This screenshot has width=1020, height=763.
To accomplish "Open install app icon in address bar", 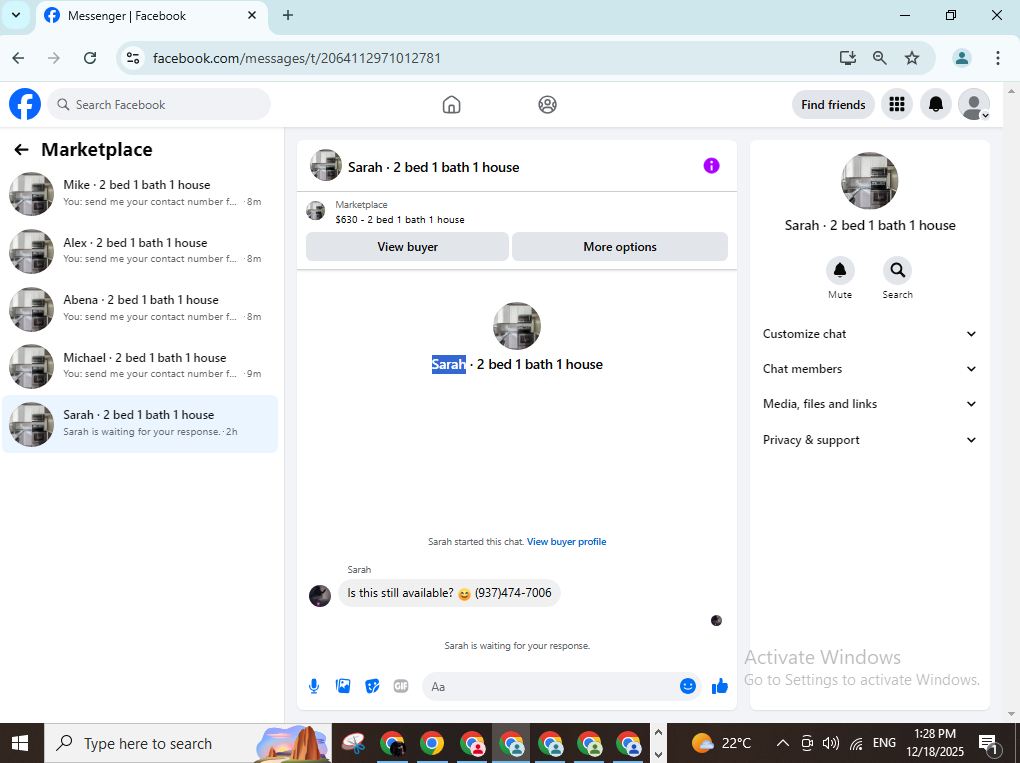I will [848, 58].
